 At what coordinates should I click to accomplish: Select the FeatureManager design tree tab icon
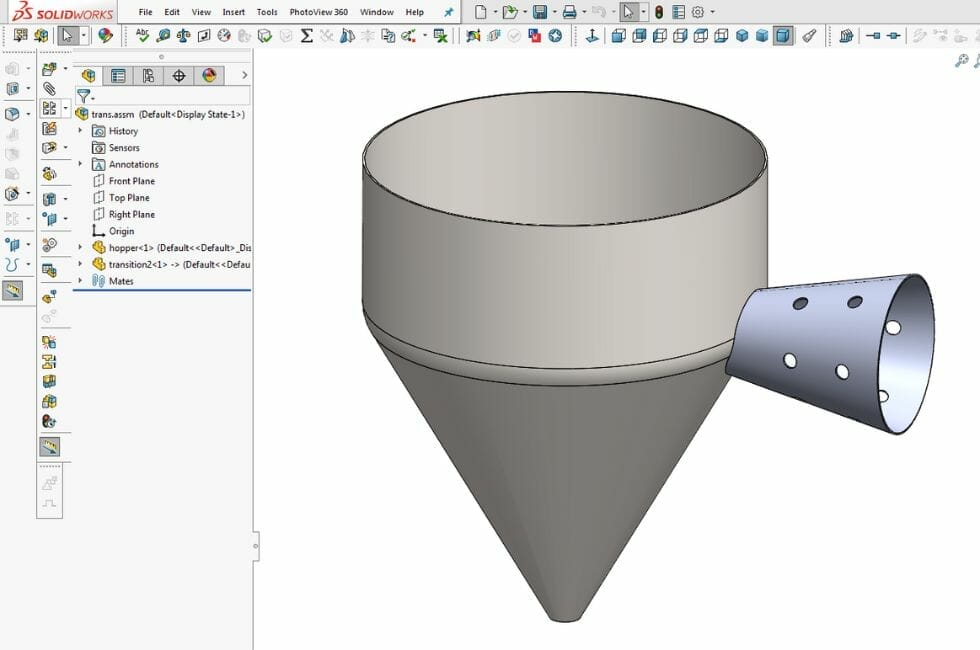(88, 75)
